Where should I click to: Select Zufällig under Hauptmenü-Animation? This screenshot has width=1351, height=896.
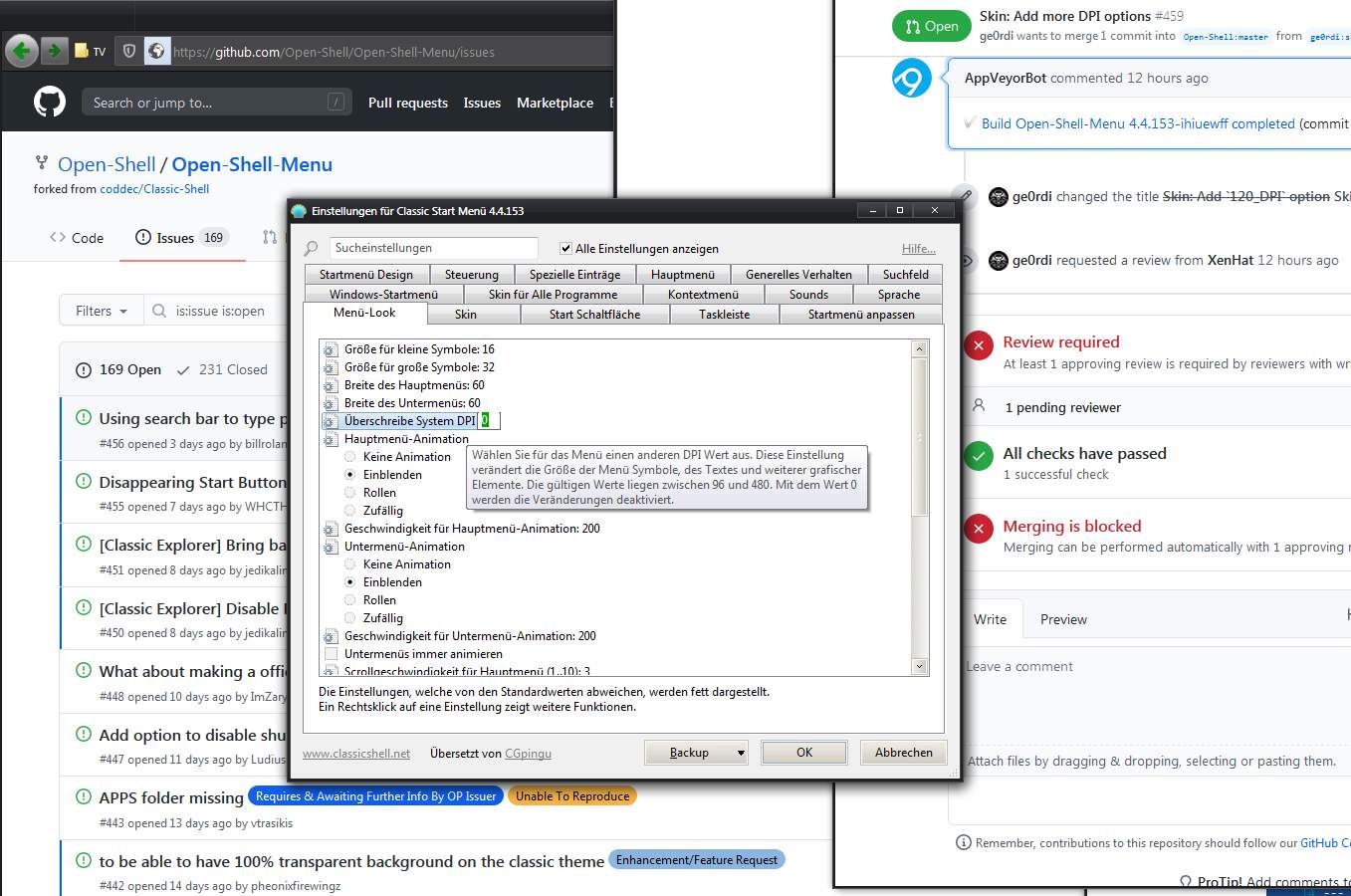click(x=350, y=511)
